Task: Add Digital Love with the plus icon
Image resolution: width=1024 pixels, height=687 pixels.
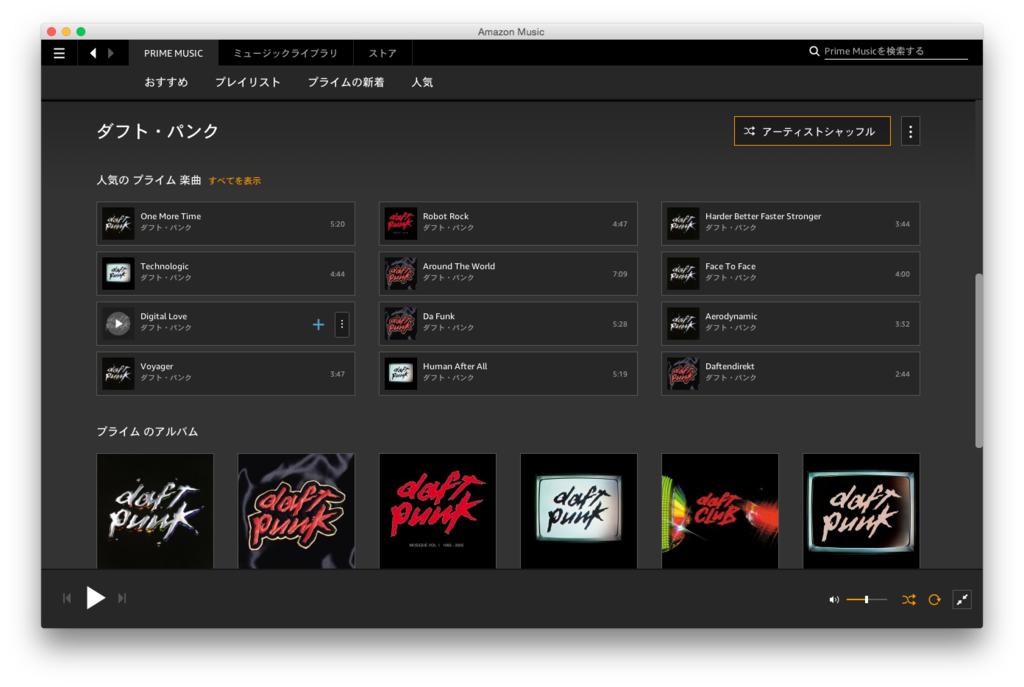Action: pyautogui.click(x=318, y=324)
